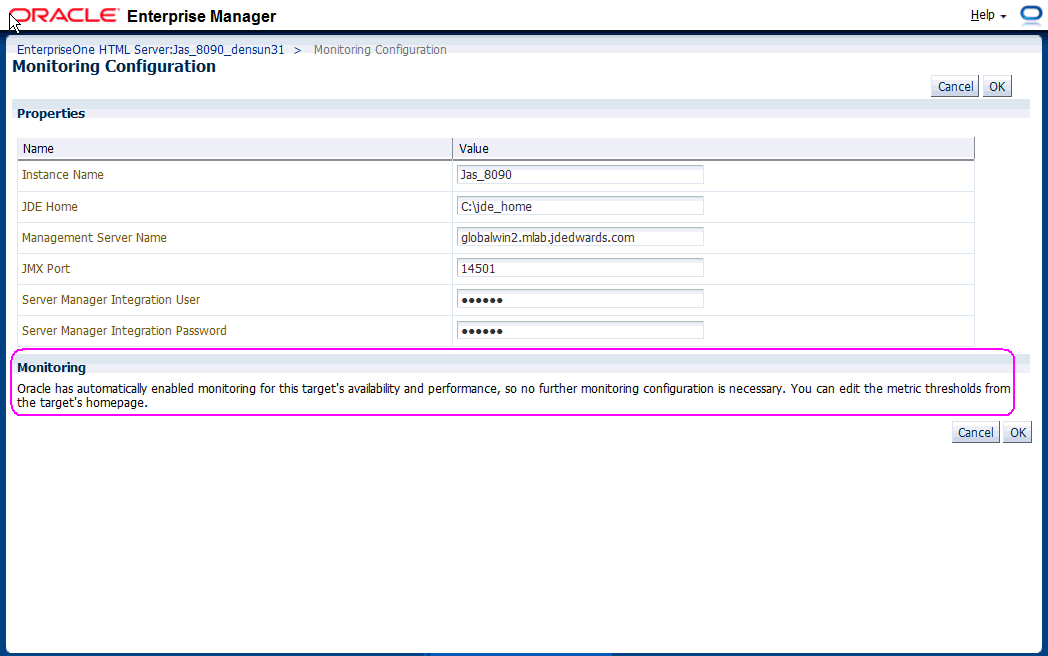Image resolution: width=1048 pixels, height=656 pixels.
Task: Click the lower Cancel button
Action: click(x=976, y=433)
